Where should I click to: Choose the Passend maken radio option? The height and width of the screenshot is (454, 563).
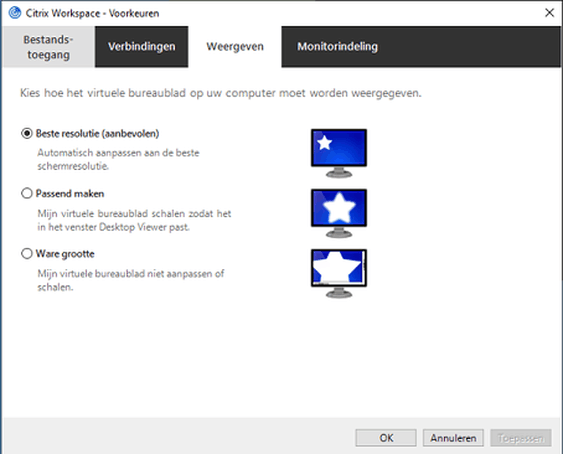pyautogui.click(x=27, y=194)
